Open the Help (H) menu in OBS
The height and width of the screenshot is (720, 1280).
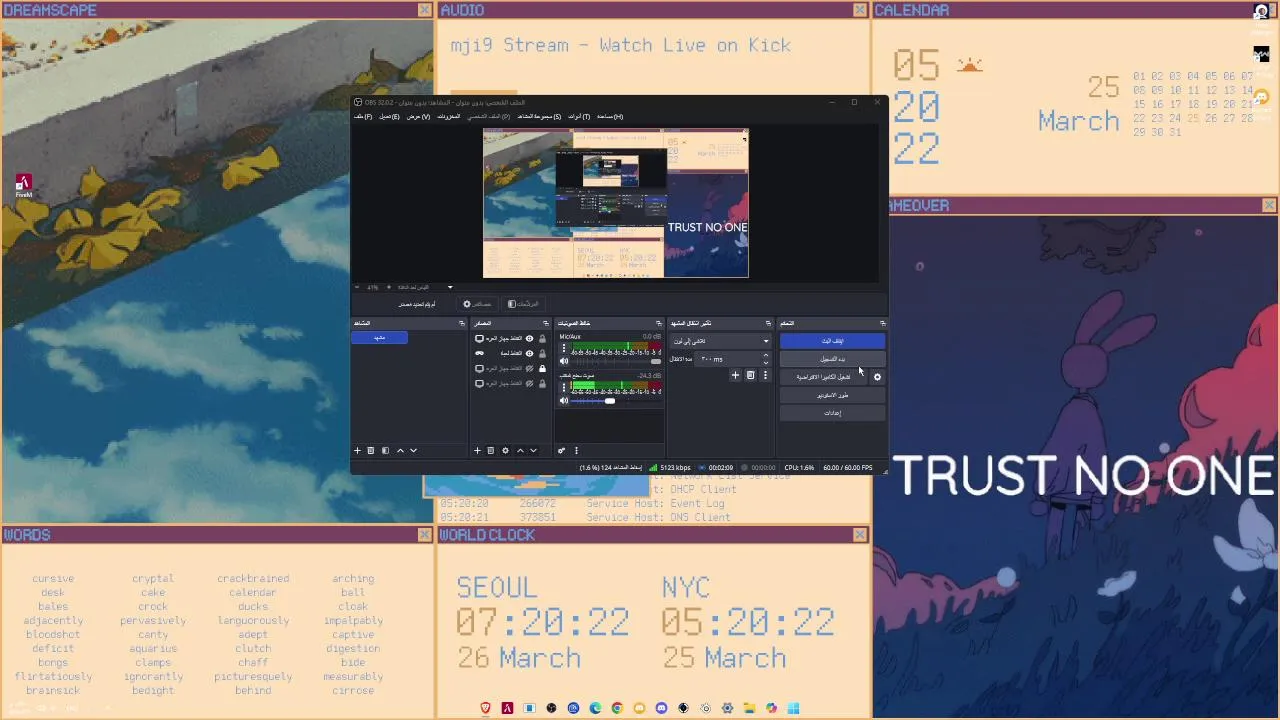tap(610, 116)
